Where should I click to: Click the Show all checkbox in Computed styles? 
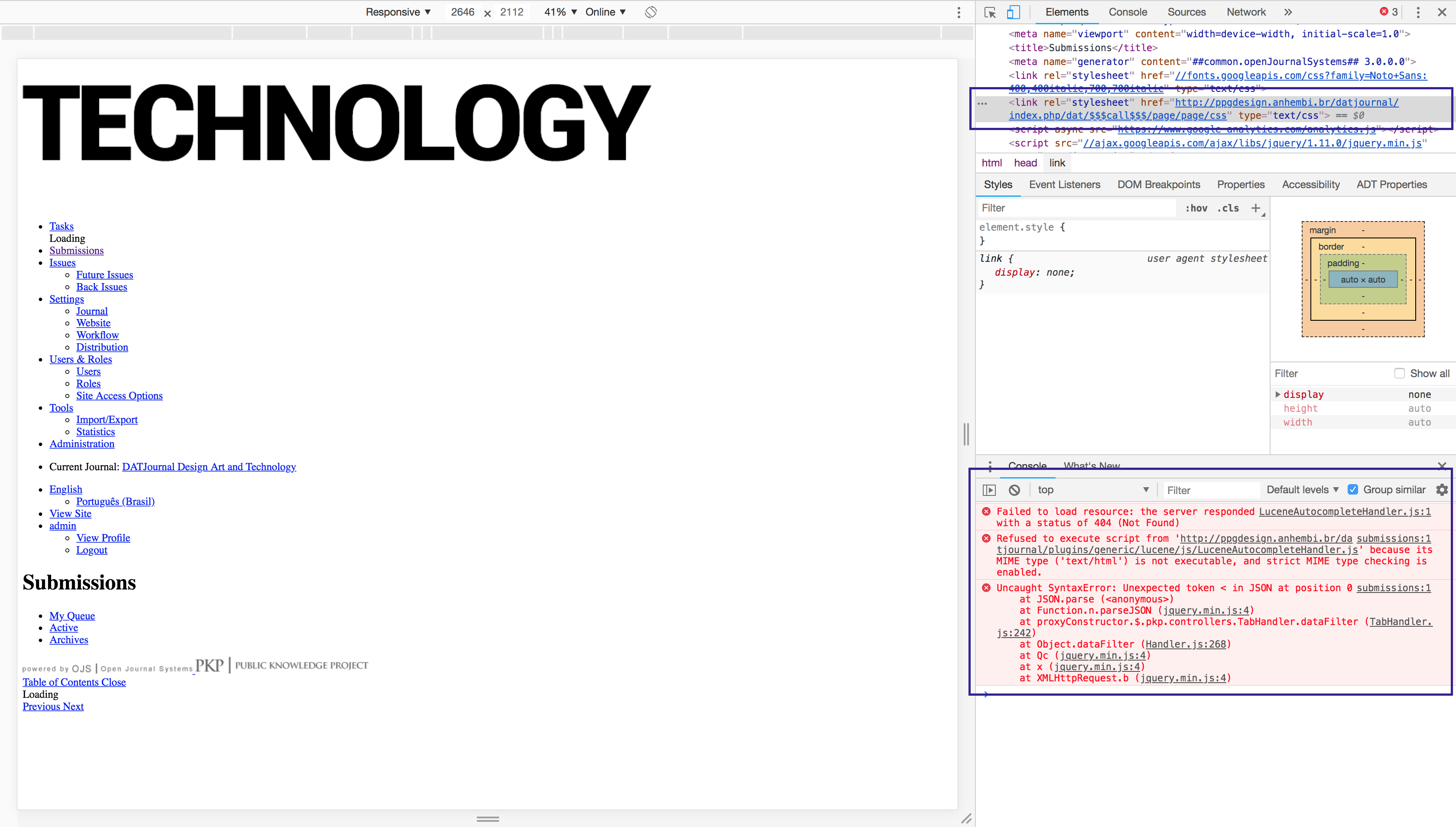pos(1399,374)
